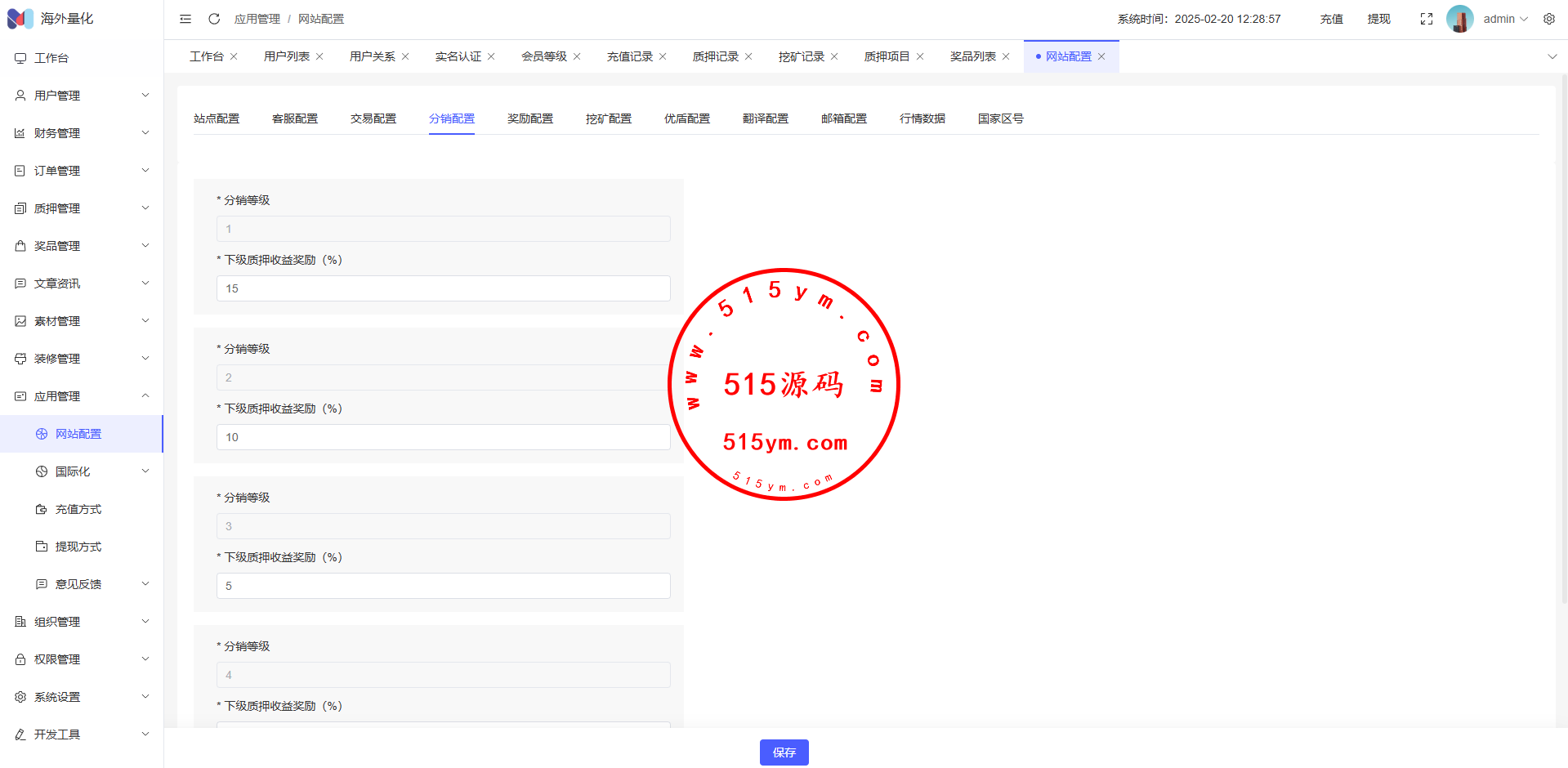Click the admin avatar picture
Viewport: 1568px width, 768px height.
point(1459,19)
